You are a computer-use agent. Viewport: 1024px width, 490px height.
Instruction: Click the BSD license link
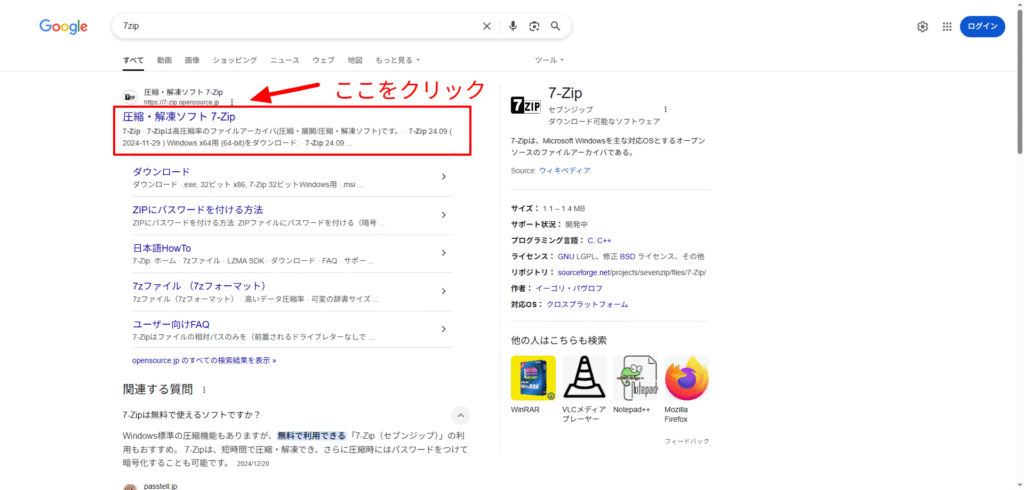click(x=628, y=256)
